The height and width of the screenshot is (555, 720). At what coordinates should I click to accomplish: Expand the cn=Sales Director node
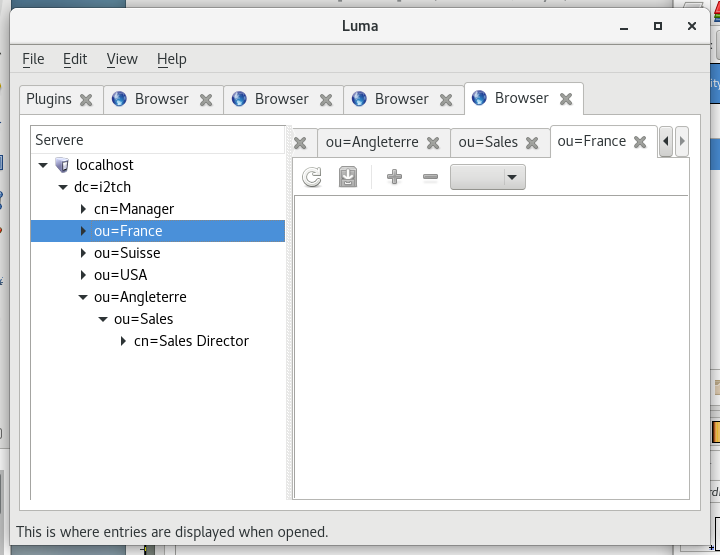click(123, 341)
